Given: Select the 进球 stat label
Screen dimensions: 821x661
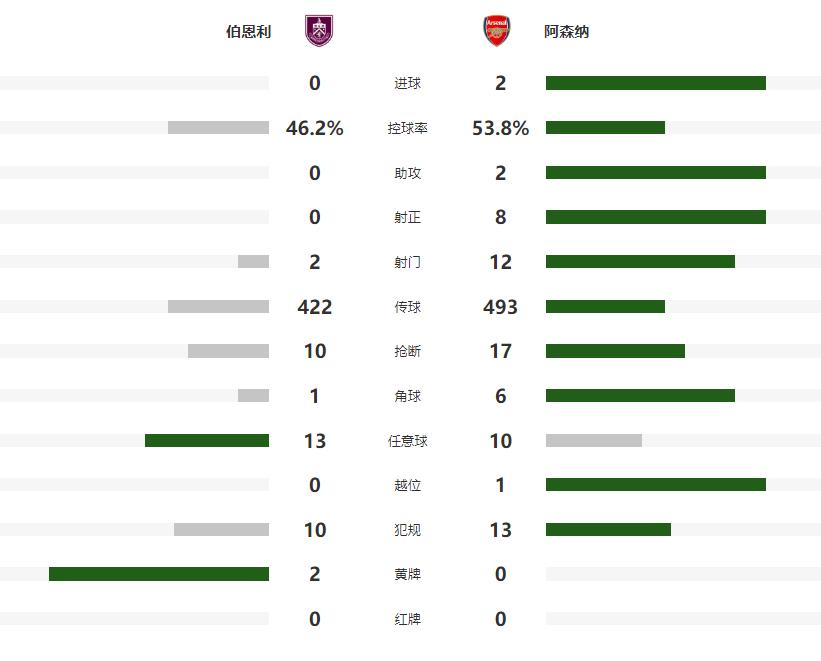Looking at the screenshot, I should point(407,84).
